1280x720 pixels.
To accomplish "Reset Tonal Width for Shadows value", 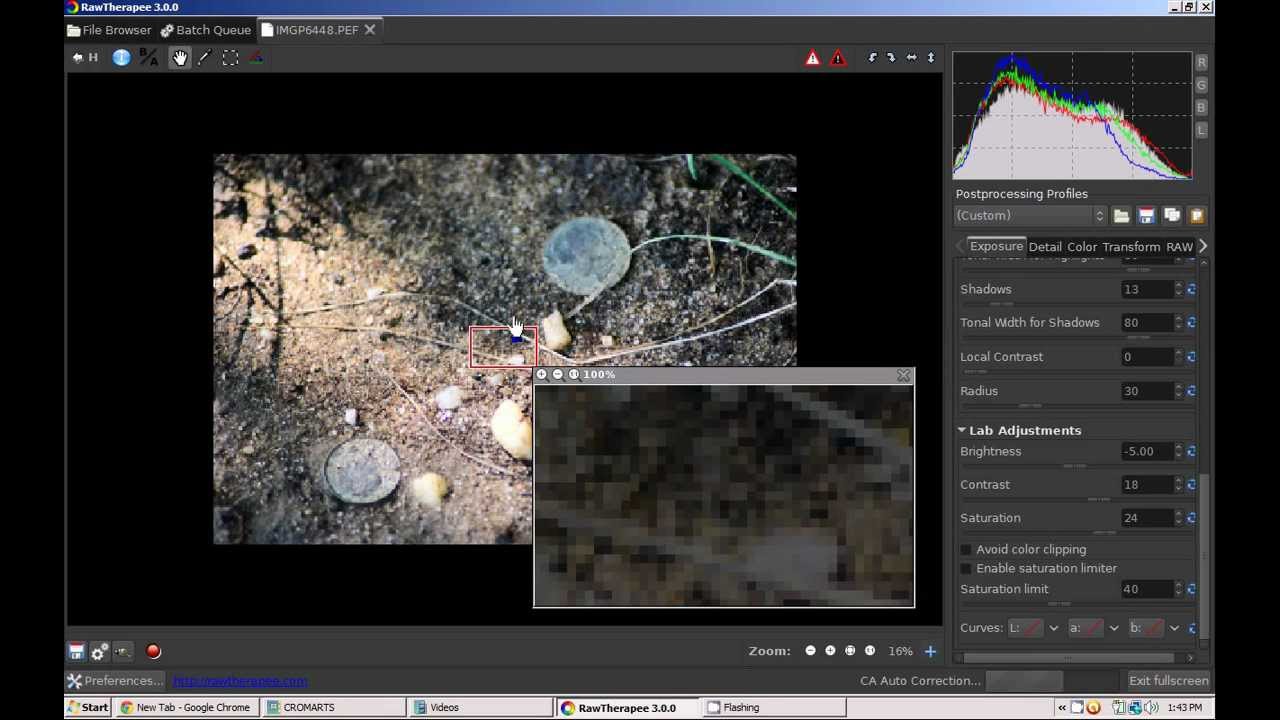I will (x=1191, y=323).
